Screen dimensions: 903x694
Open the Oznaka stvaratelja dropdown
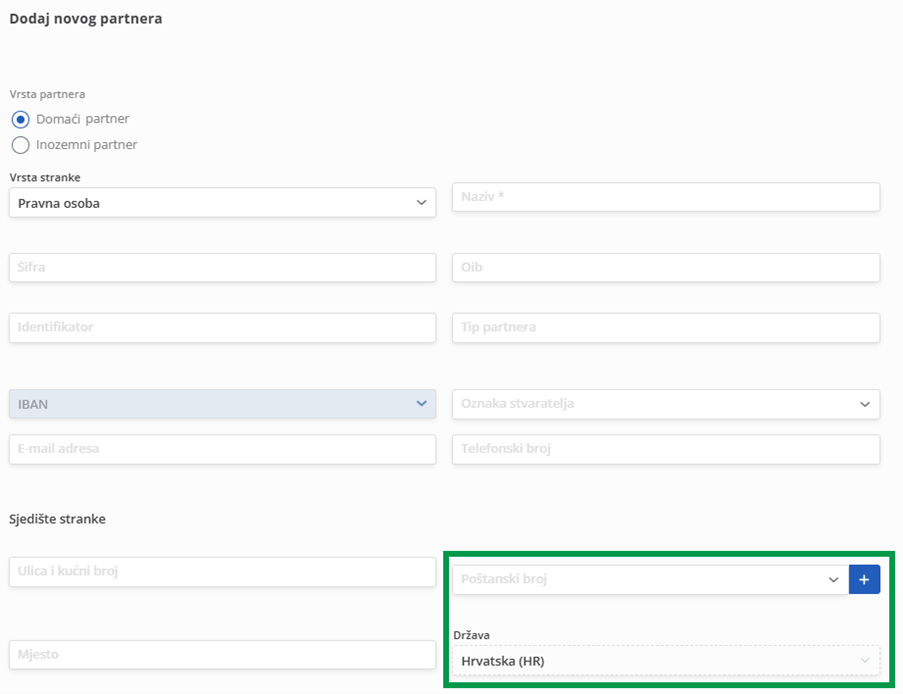coord(666,404)
